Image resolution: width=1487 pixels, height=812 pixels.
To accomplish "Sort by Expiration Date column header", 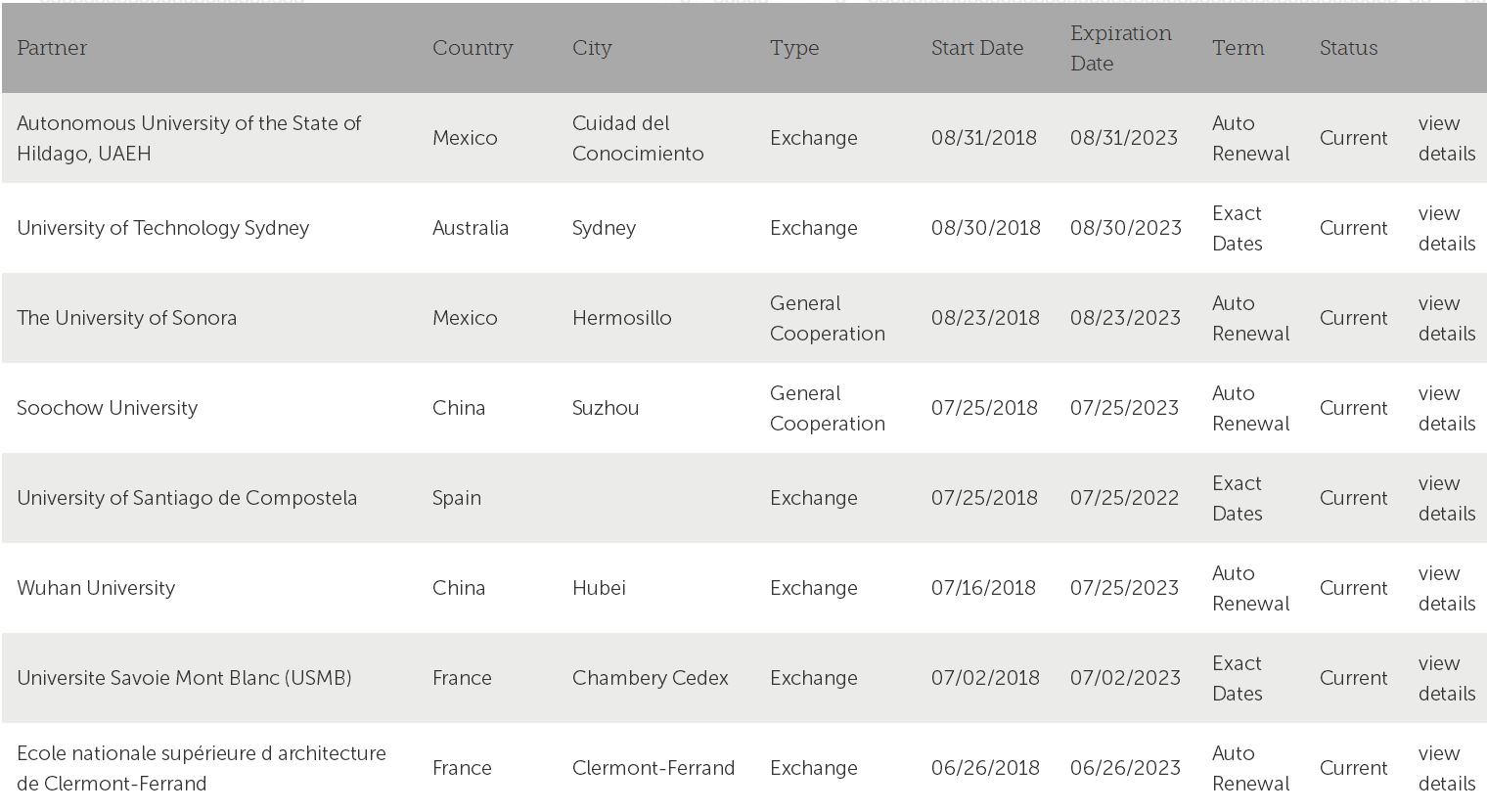I will click(1120, 48).
